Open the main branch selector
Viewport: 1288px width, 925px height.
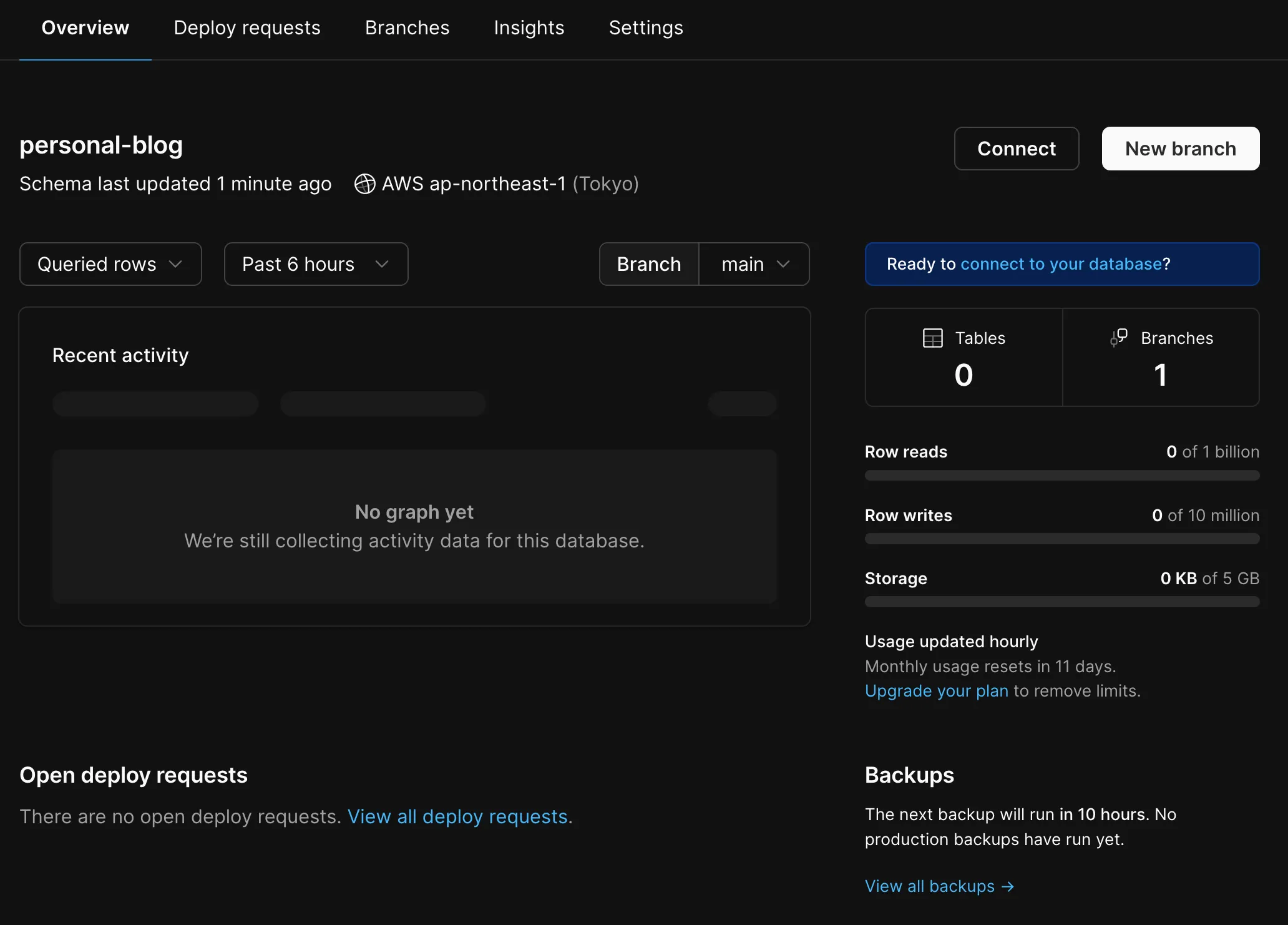(x=754, y=264)
